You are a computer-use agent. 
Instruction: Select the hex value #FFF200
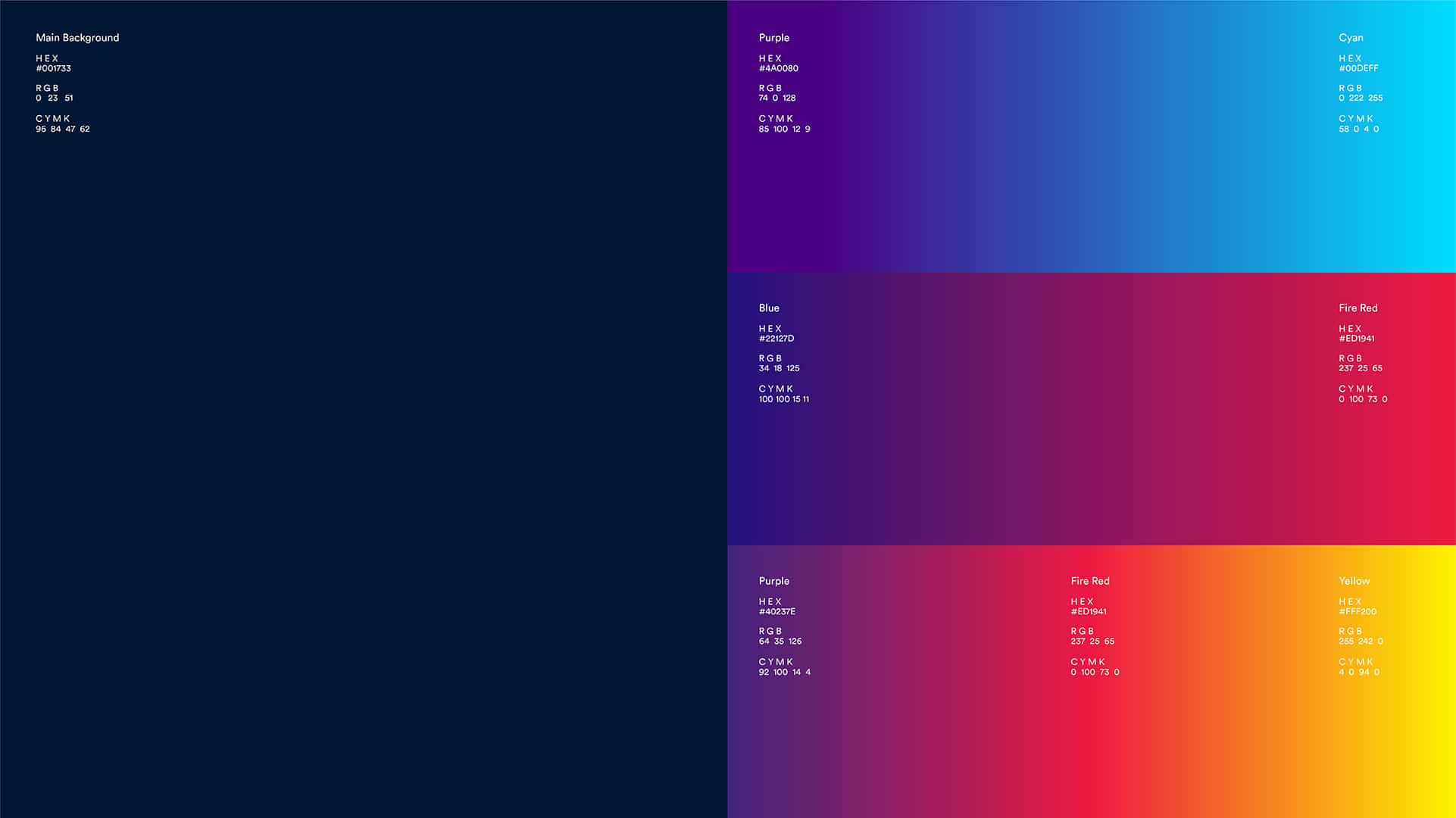click(1358, 611)
